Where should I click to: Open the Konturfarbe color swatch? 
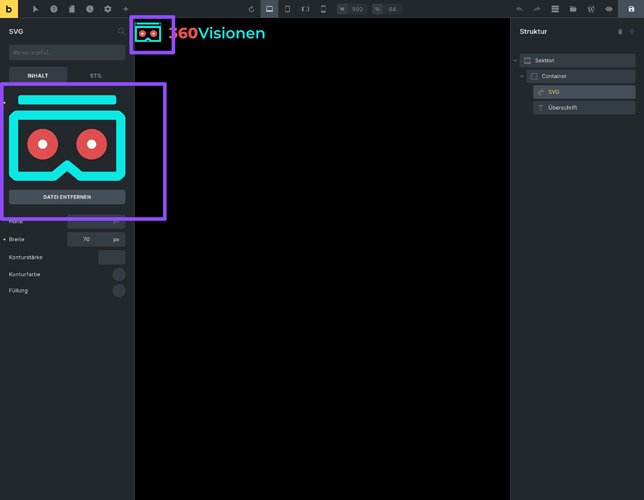click(119, 274)
